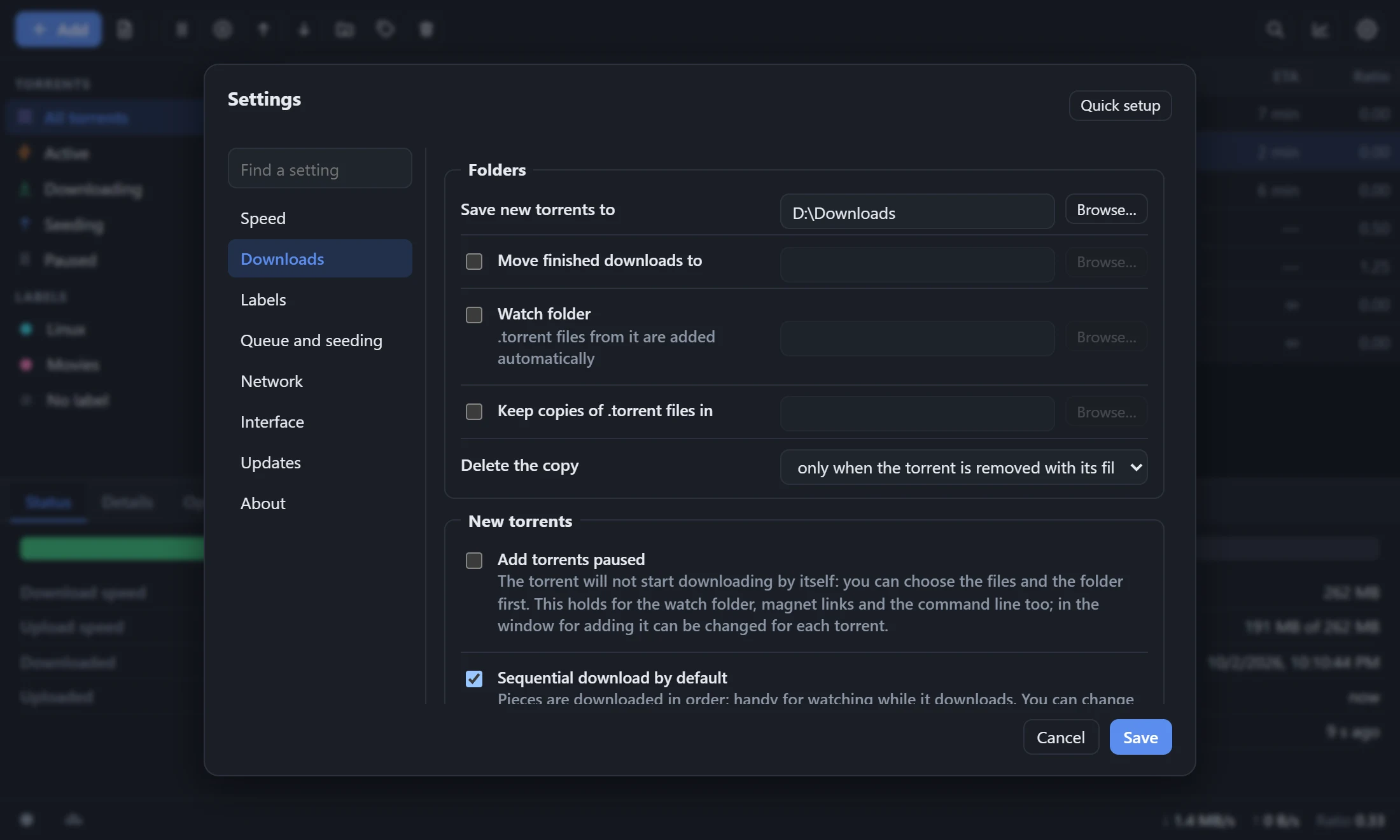Click Browse beside Keep copies of .torrent files
The height and width of the screenshot is (840, 1400).
coord(1106,412)
